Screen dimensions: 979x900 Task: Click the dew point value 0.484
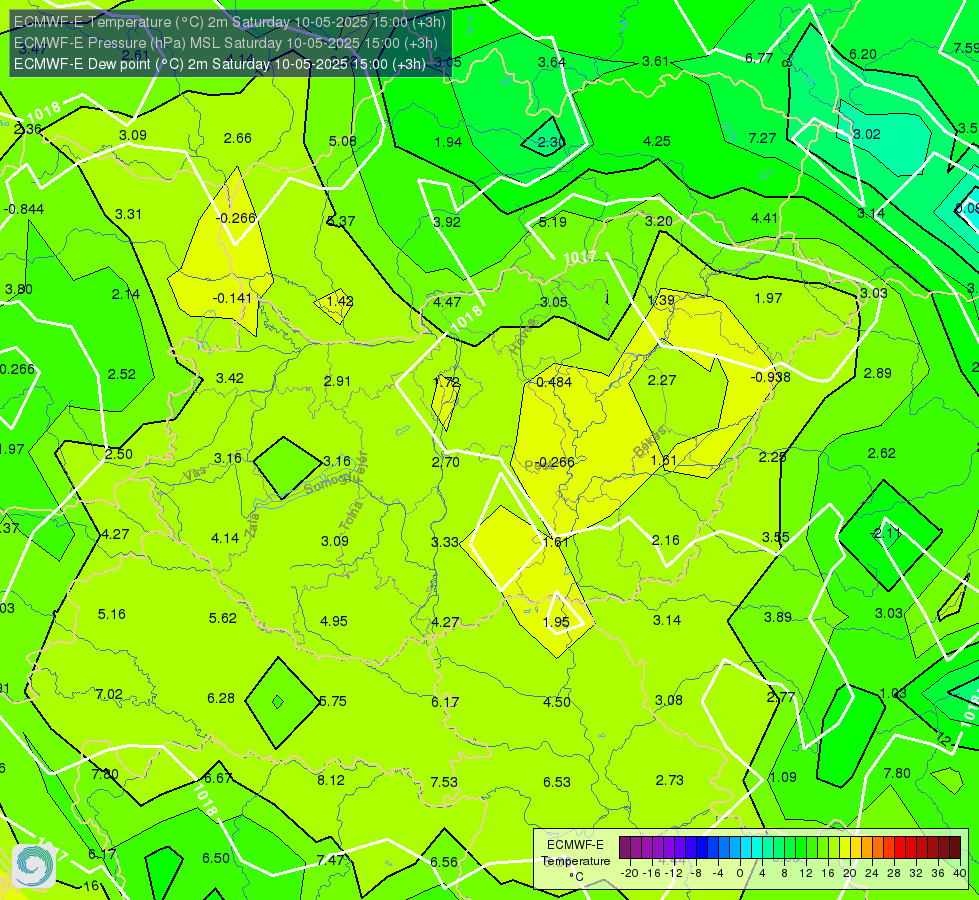point(554,382)
